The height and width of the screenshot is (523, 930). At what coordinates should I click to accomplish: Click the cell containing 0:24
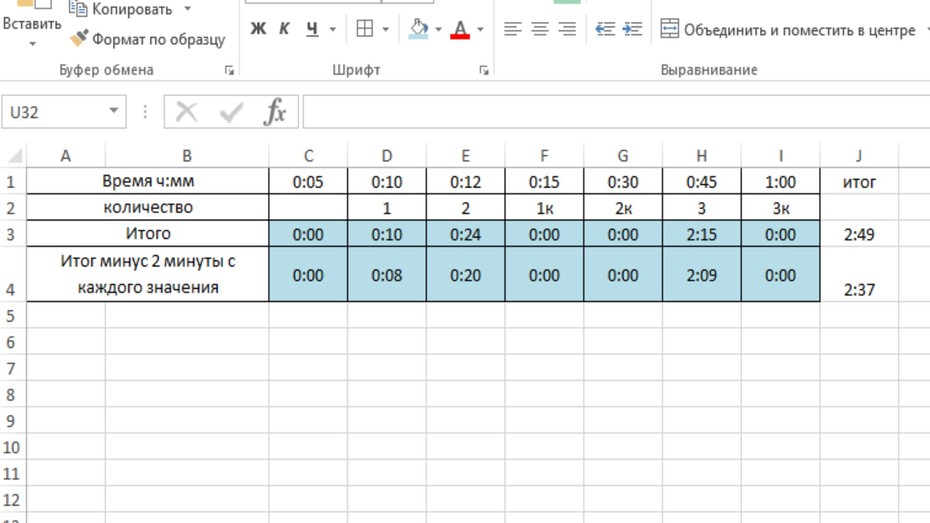pyautogui.click(x=466, y=234)
